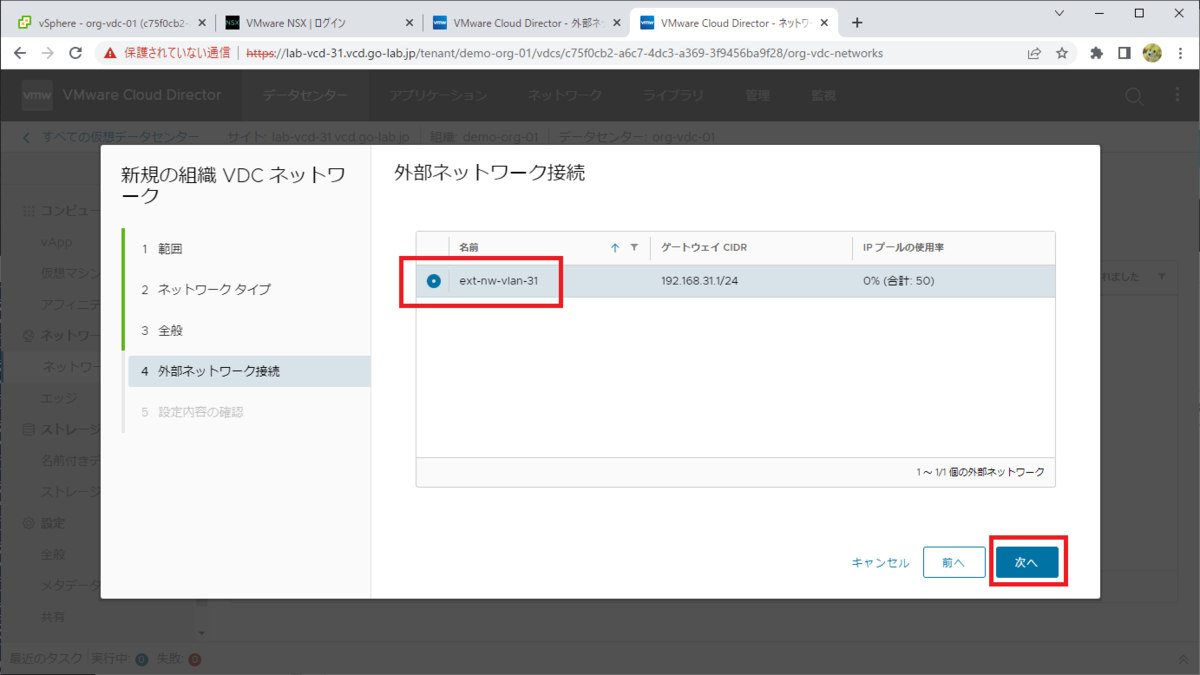Click the 保護されていない通信 security warning
This screenshot has width=1200, height=675.
coord(167,53)
